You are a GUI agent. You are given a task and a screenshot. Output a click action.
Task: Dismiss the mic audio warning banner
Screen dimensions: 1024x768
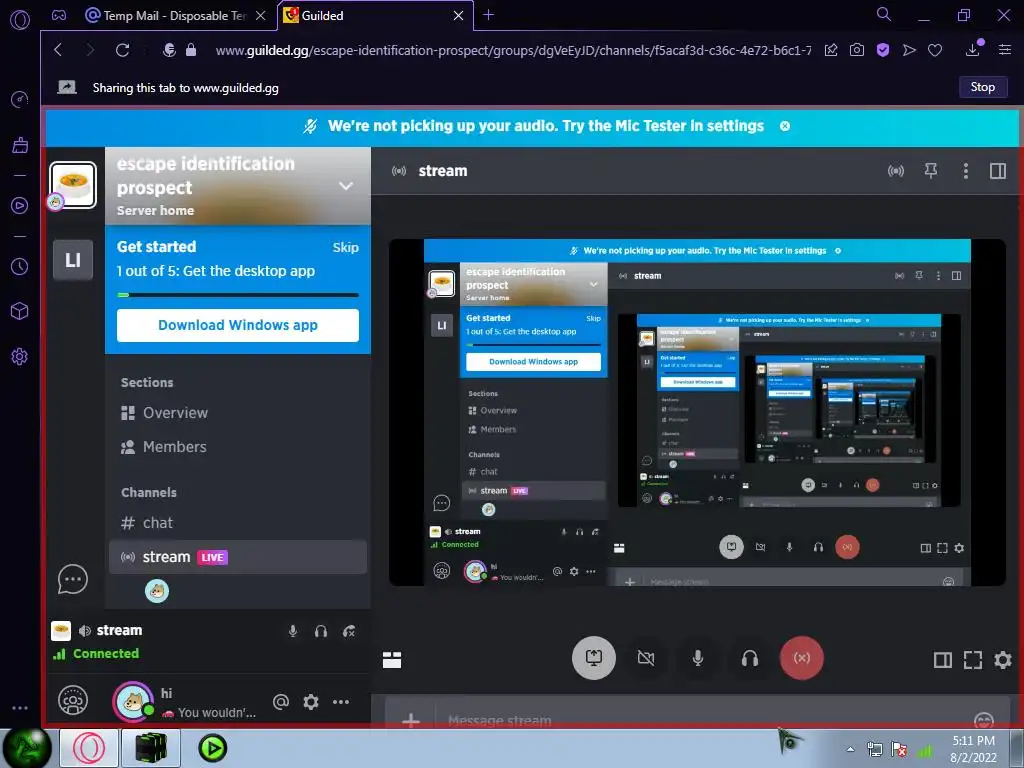pos(785,126)
